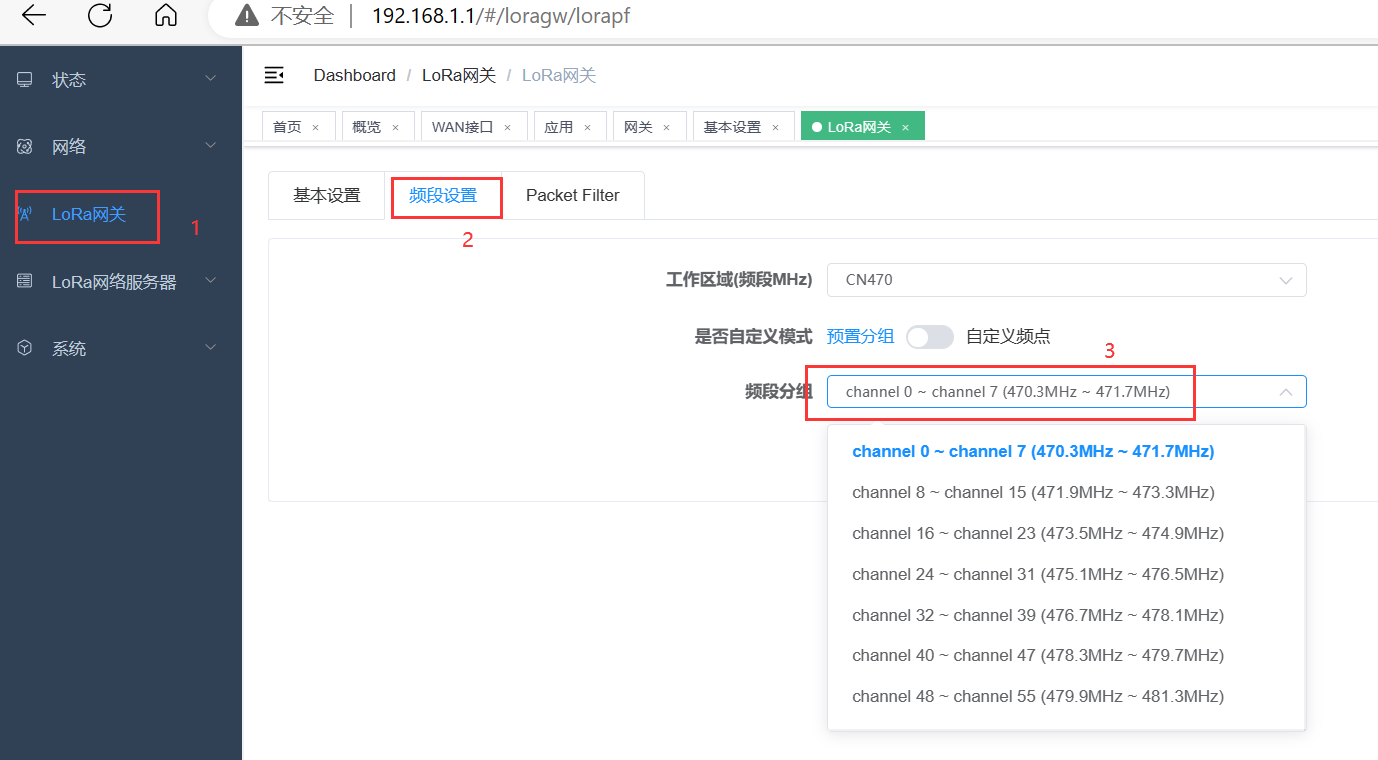Screen dimensions: 1378x760
Task: Open the browser home page icon
Action: (166, 15)
